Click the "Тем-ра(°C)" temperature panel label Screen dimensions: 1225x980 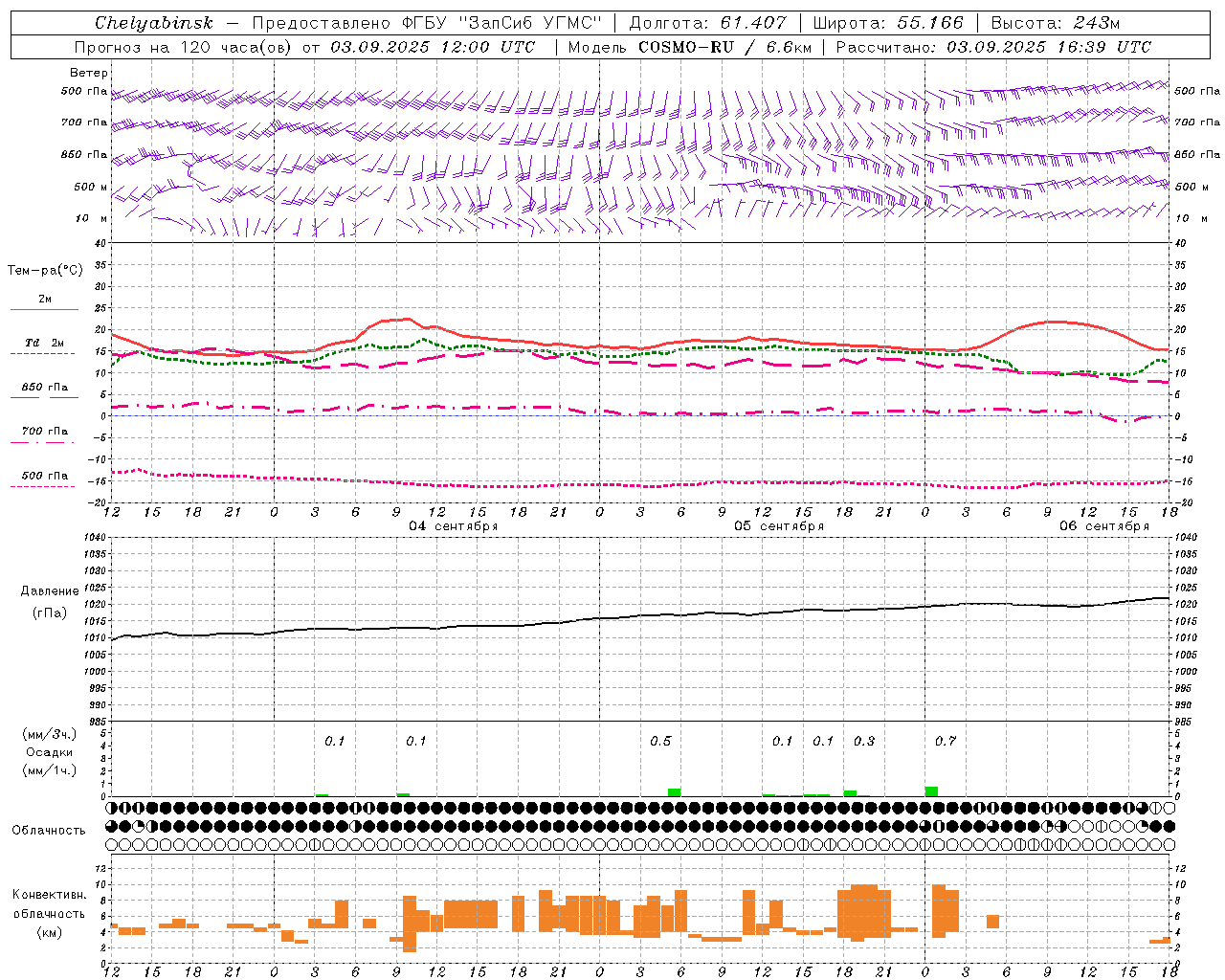(45, 271)
